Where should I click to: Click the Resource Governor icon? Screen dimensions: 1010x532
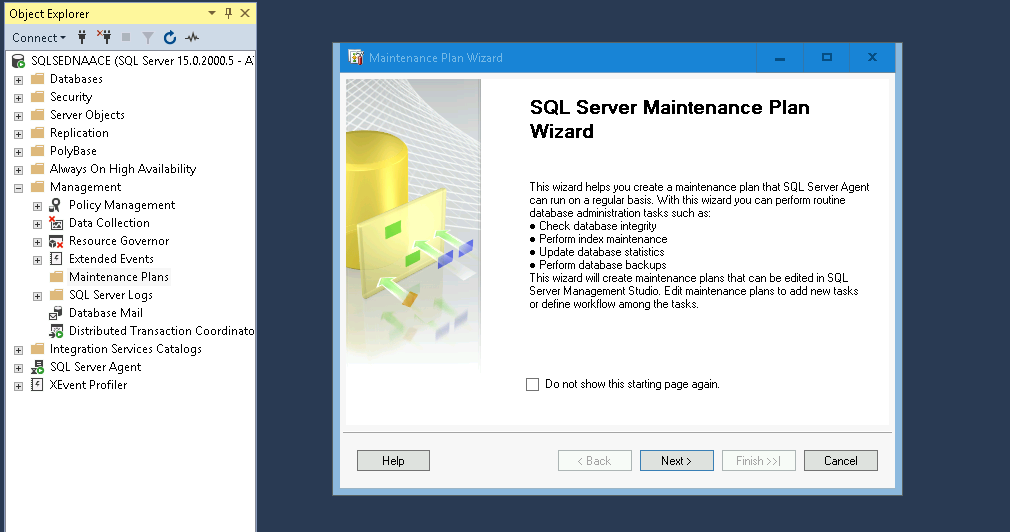pos(56,241)
